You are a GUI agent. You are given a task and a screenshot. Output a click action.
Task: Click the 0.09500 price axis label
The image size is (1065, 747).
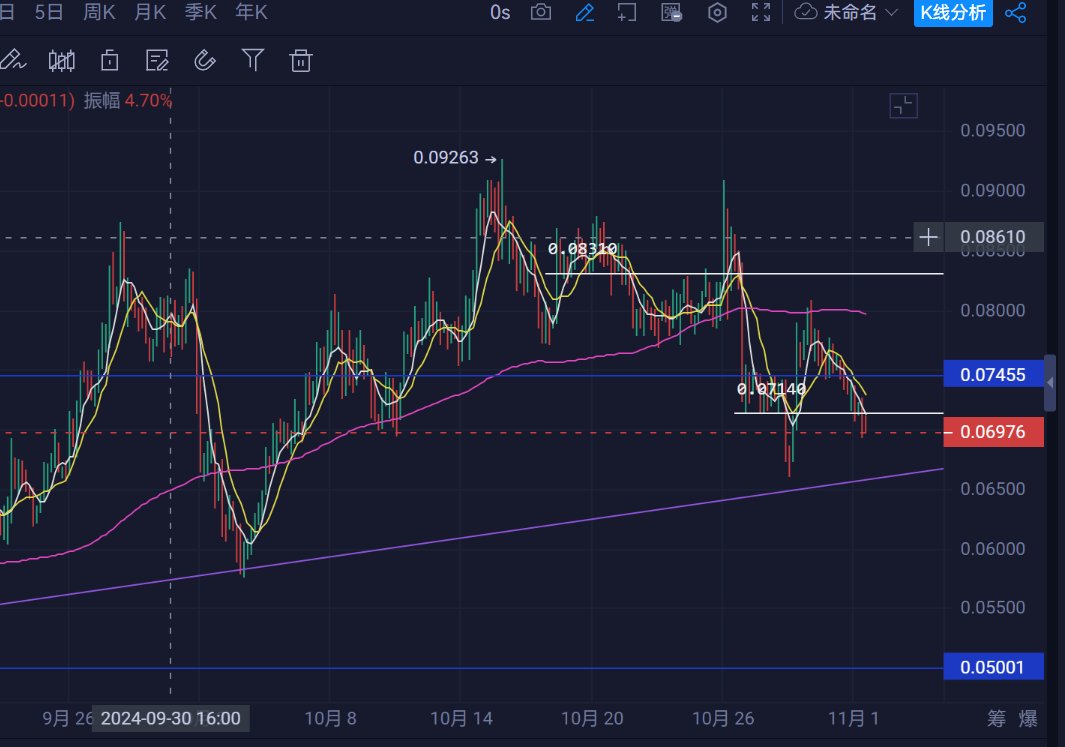click(x=993, y=130)
